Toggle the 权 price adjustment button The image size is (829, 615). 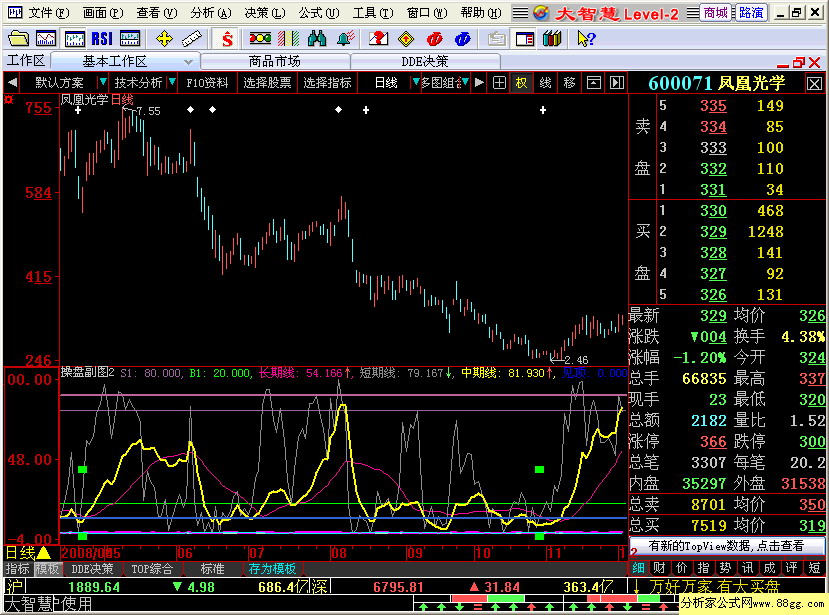522,82
